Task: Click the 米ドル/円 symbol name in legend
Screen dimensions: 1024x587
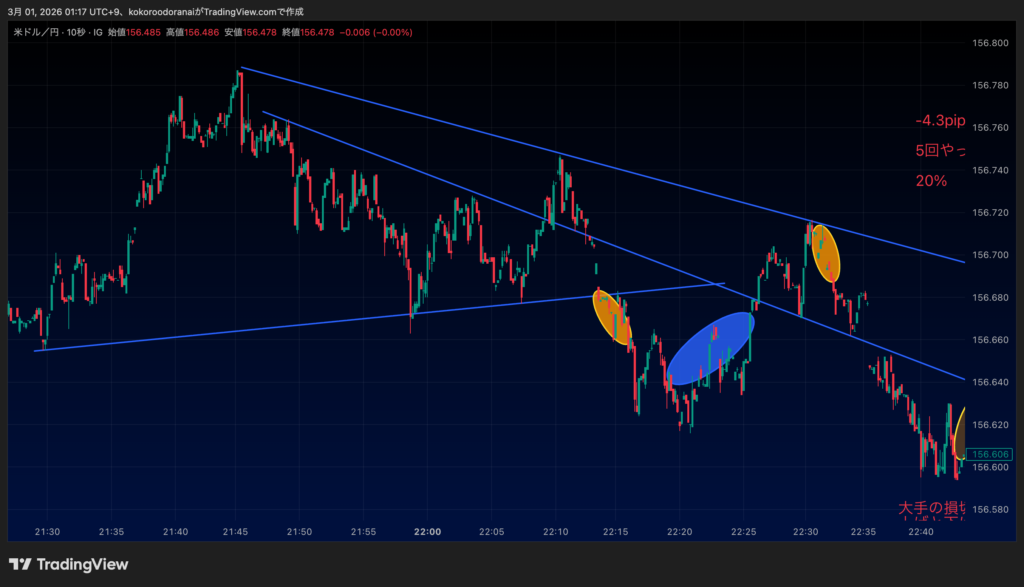Action: point(38,32)
